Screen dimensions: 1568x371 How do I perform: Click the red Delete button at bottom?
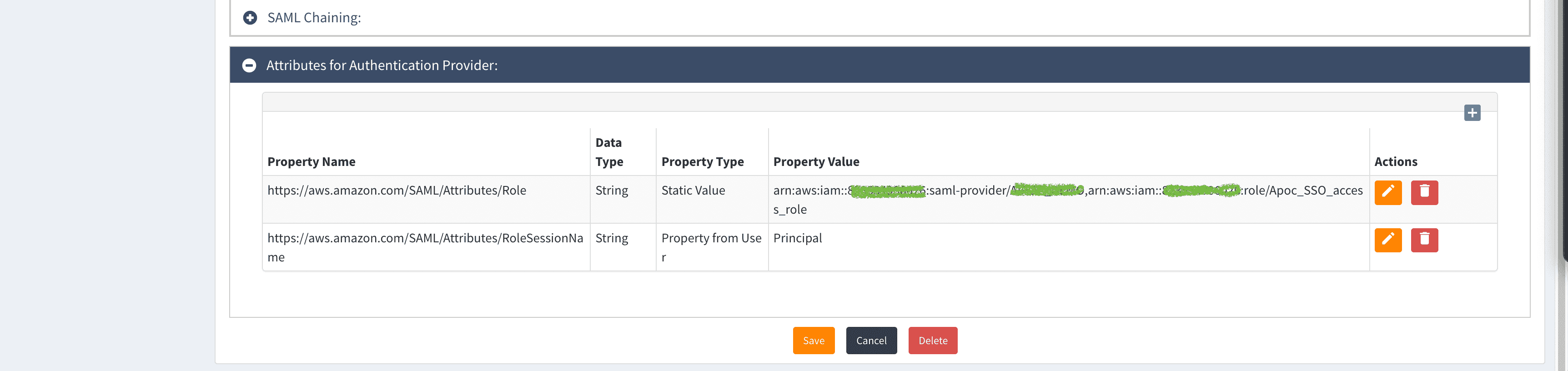[932, 341]
